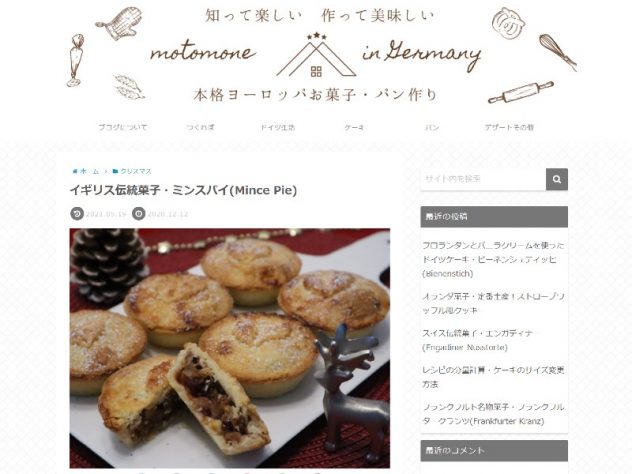
Task: Open the Frankfurter Kranz post link
Action: point(493,414)
